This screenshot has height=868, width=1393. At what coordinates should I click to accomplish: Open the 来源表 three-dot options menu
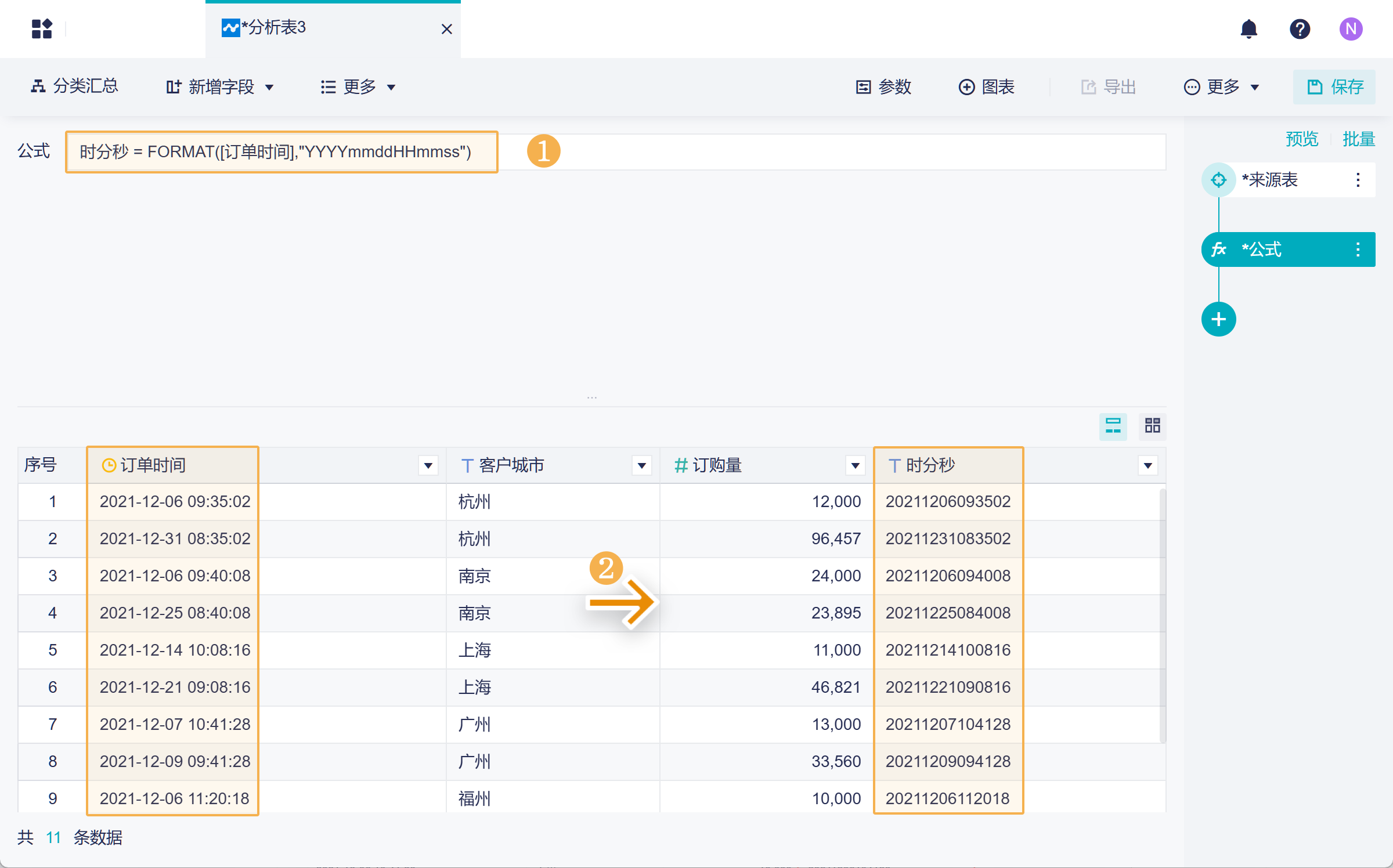(x=1358, y=180)
